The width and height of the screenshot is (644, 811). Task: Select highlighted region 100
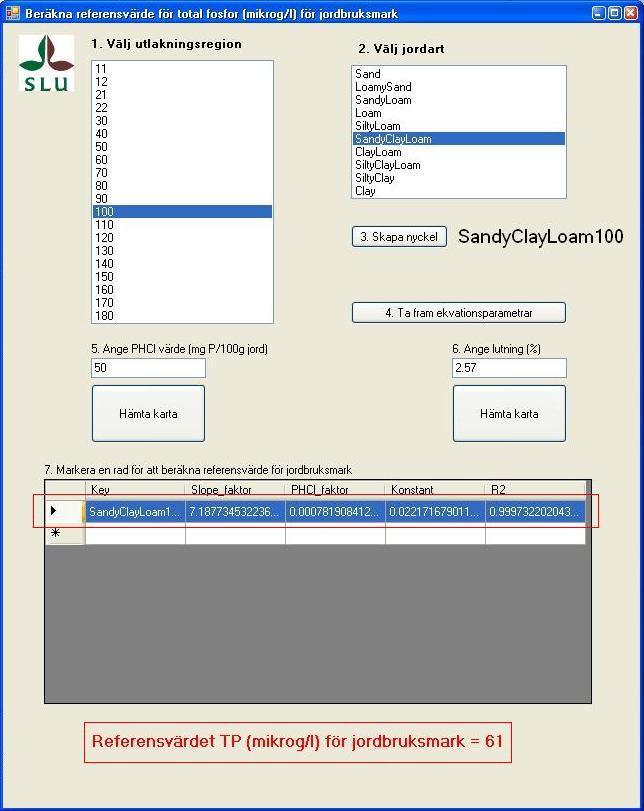182,212
